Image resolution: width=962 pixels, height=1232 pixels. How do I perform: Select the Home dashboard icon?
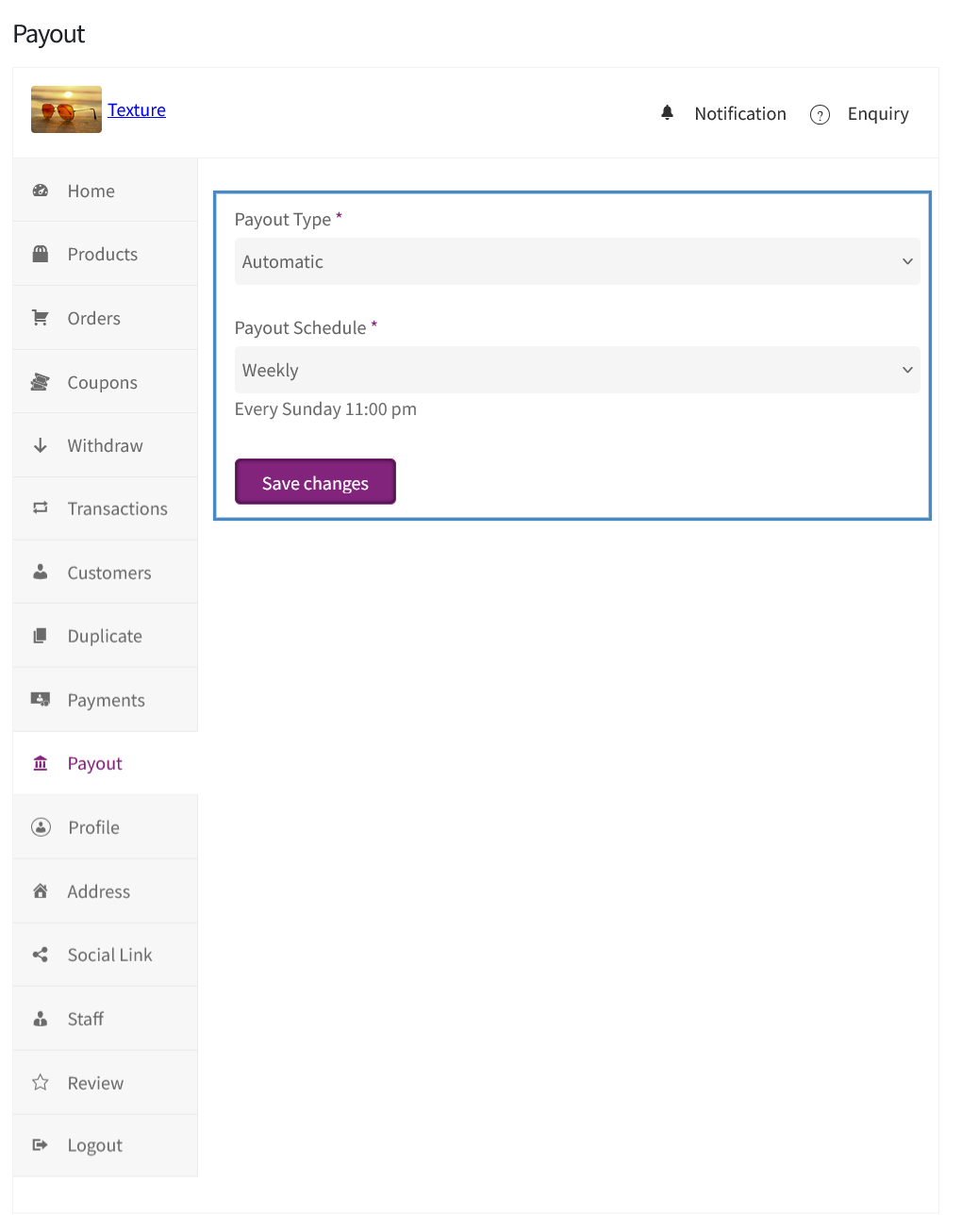[x=41, y=190]
